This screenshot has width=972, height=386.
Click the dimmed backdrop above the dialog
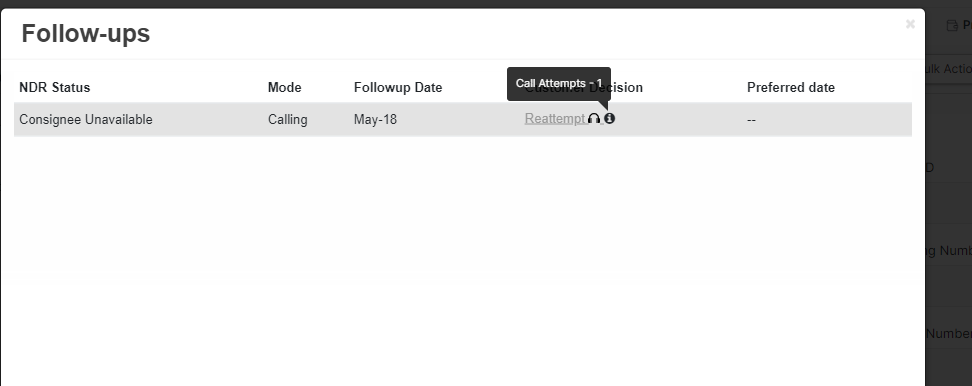click(462, 4)
